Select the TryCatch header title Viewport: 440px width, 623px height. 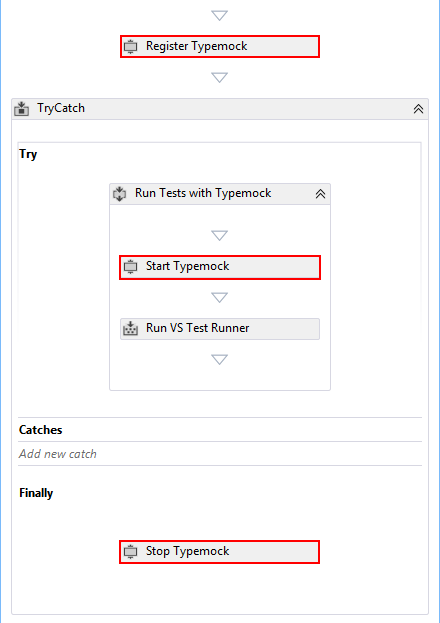(61, 108)
